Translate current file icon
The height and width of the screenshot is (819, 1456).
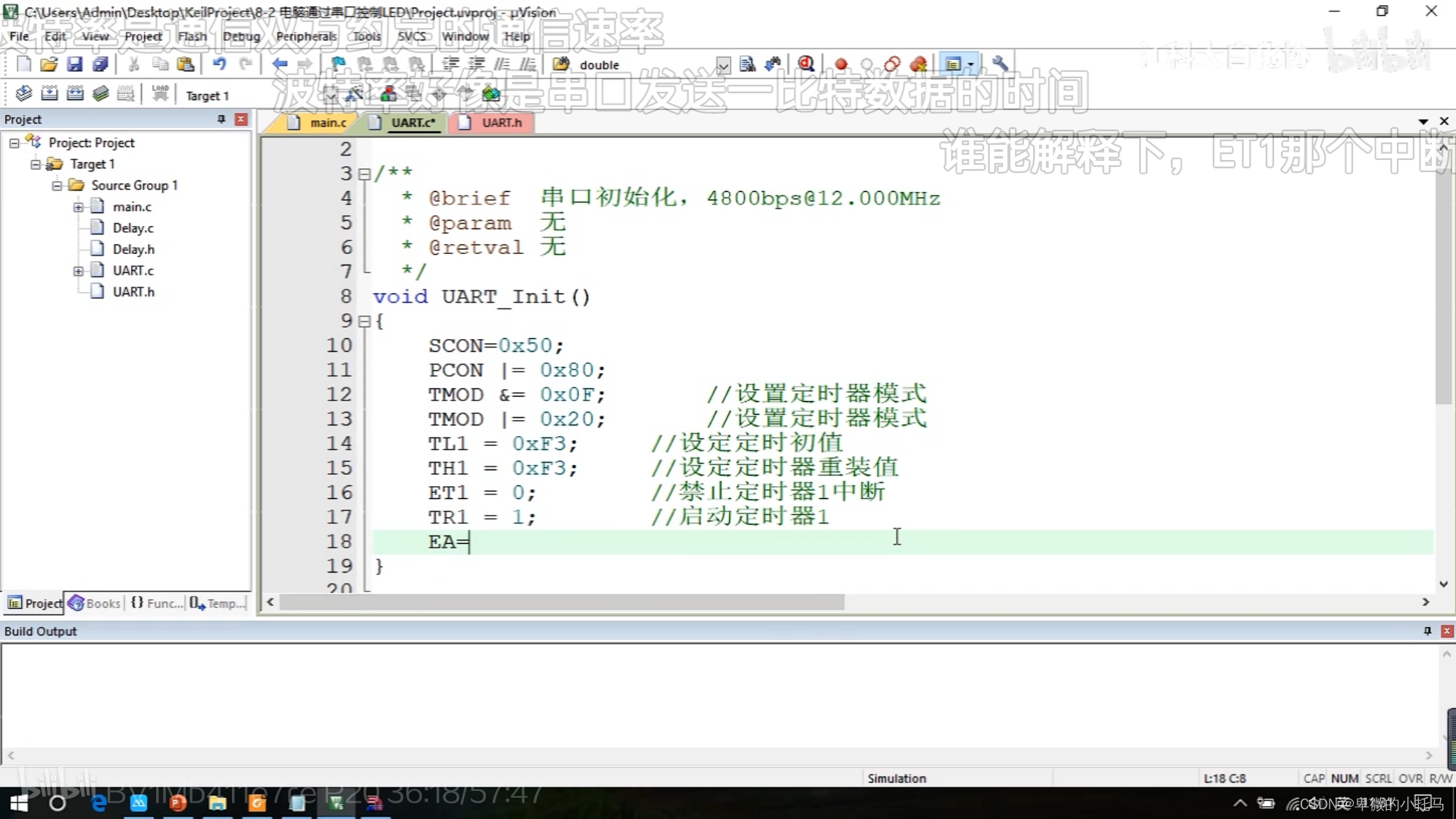coord(23,93)
